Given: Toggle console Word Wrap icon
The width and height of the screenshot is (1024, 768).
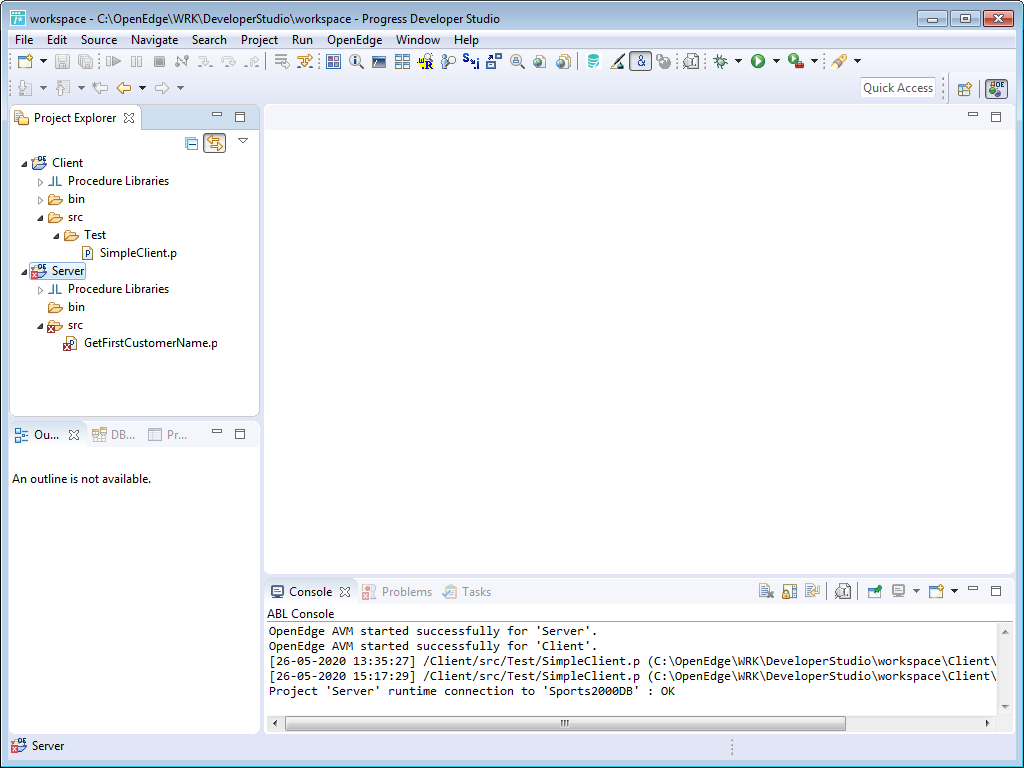Looking at the screenshot, I should pyautogui.click(x=812, y=592).
